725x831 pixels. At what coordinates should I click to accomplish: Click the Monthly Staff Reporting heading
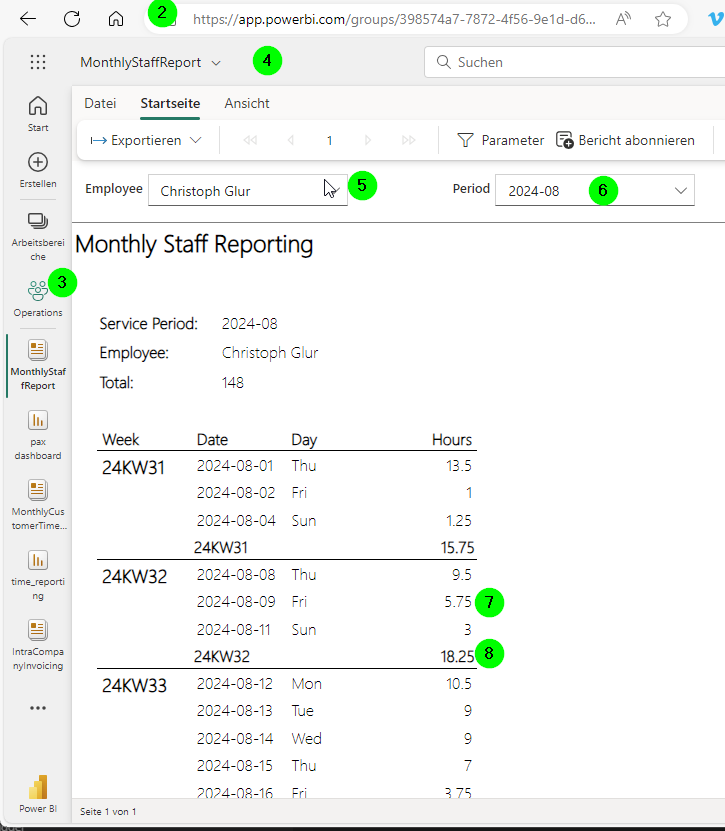point(194,244)
